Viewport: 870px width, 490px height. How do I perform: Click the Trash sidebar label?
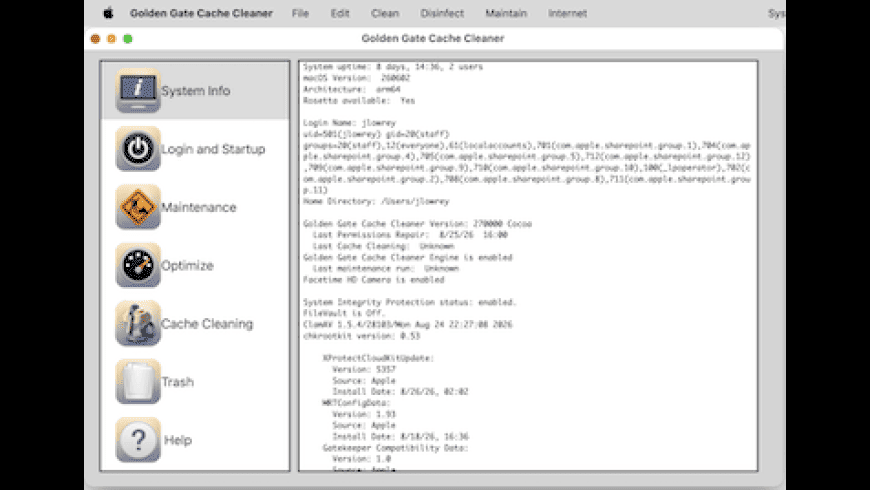coord(178,382)
